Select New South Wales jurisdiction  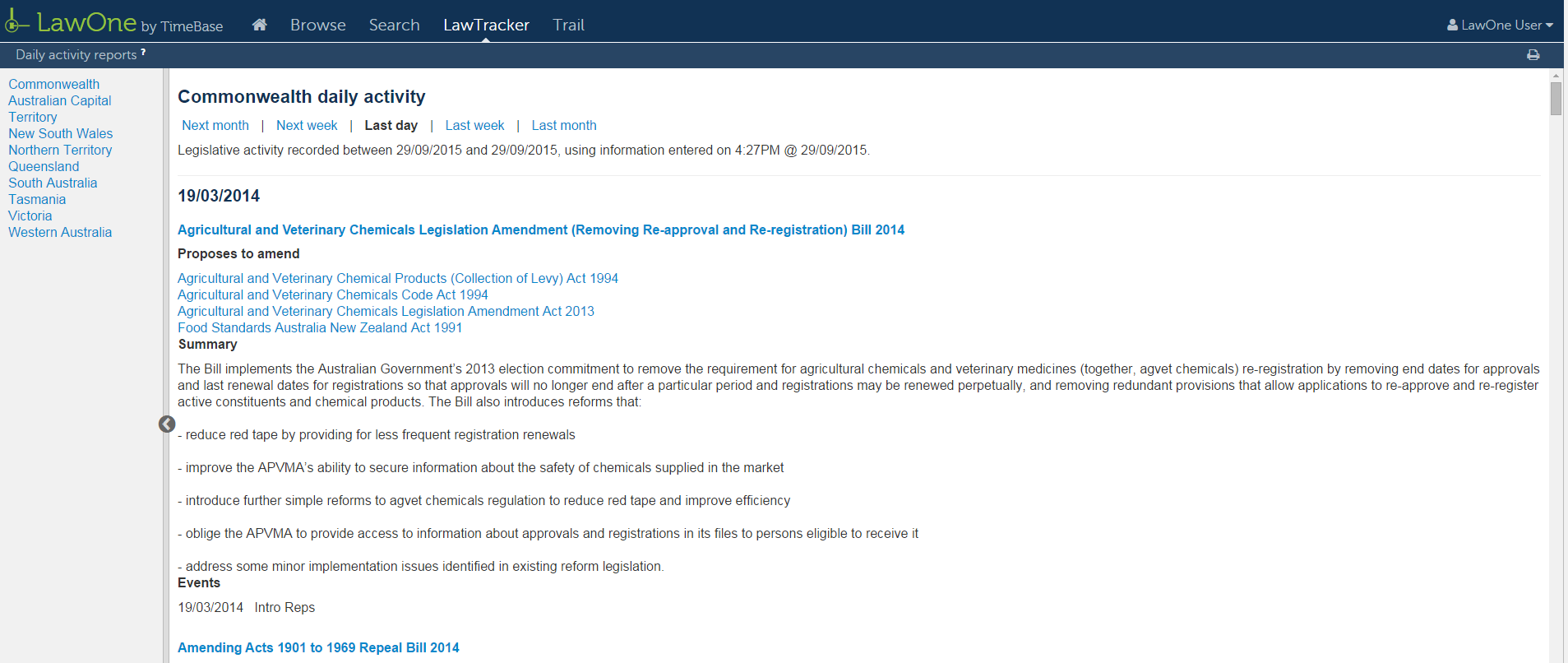pos(60,133)
